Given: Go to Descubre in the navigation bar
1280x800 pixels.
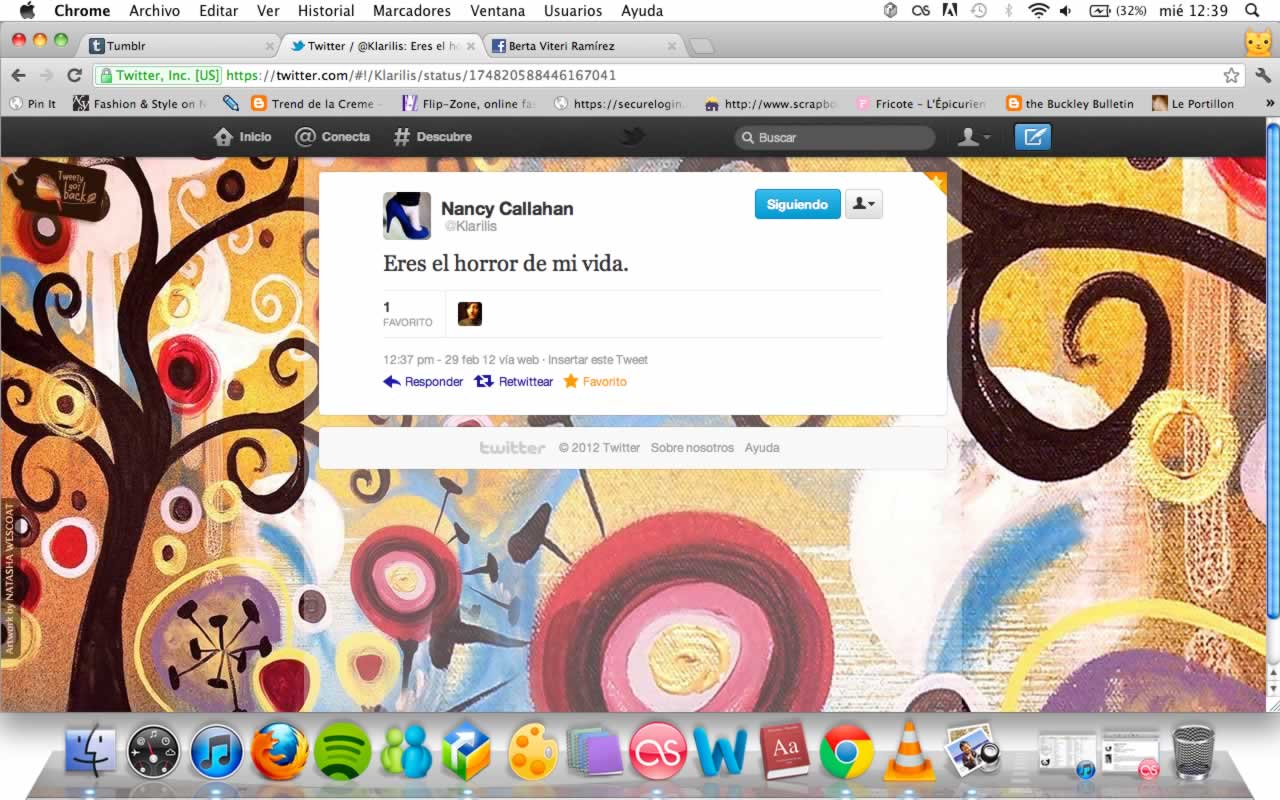Looking at the screenshot, I should pos(432,137).
